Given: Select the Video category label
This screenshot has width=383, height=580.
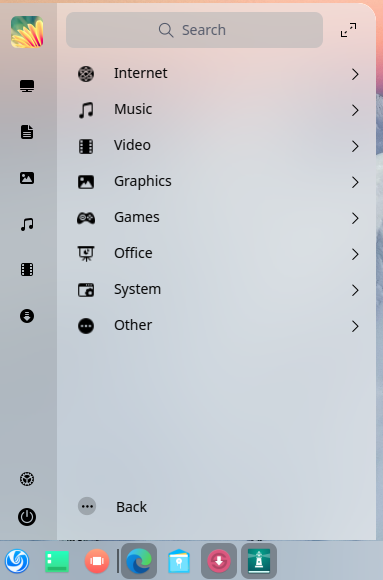Looking at the screenshot, I should (132, 145).
